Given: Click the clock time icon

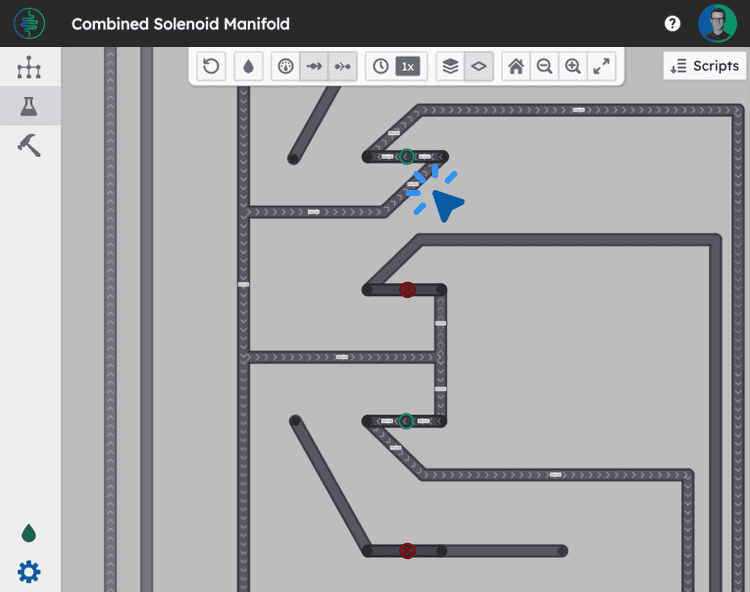Looking at the screenshot, I should [381, 67].
